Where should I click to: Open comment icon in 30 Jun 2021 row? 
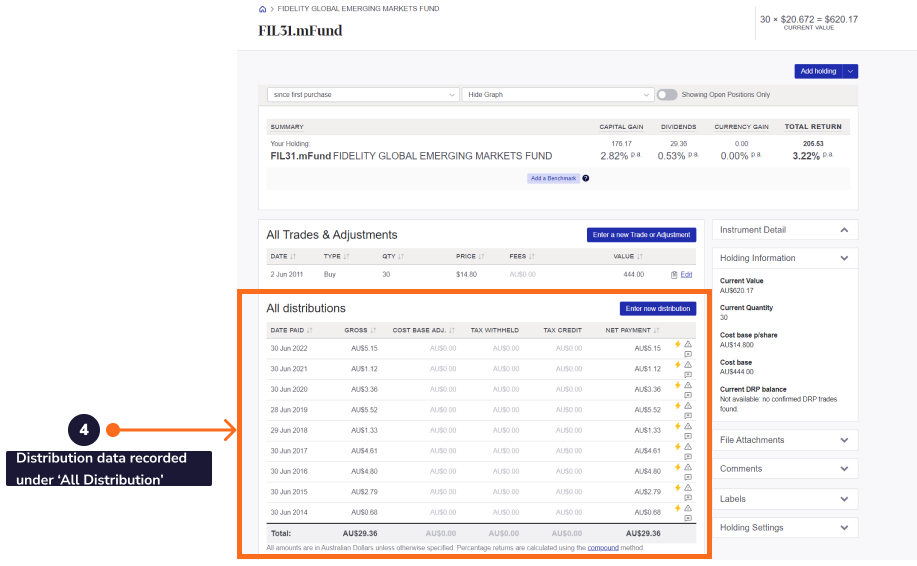pos(688,375)
